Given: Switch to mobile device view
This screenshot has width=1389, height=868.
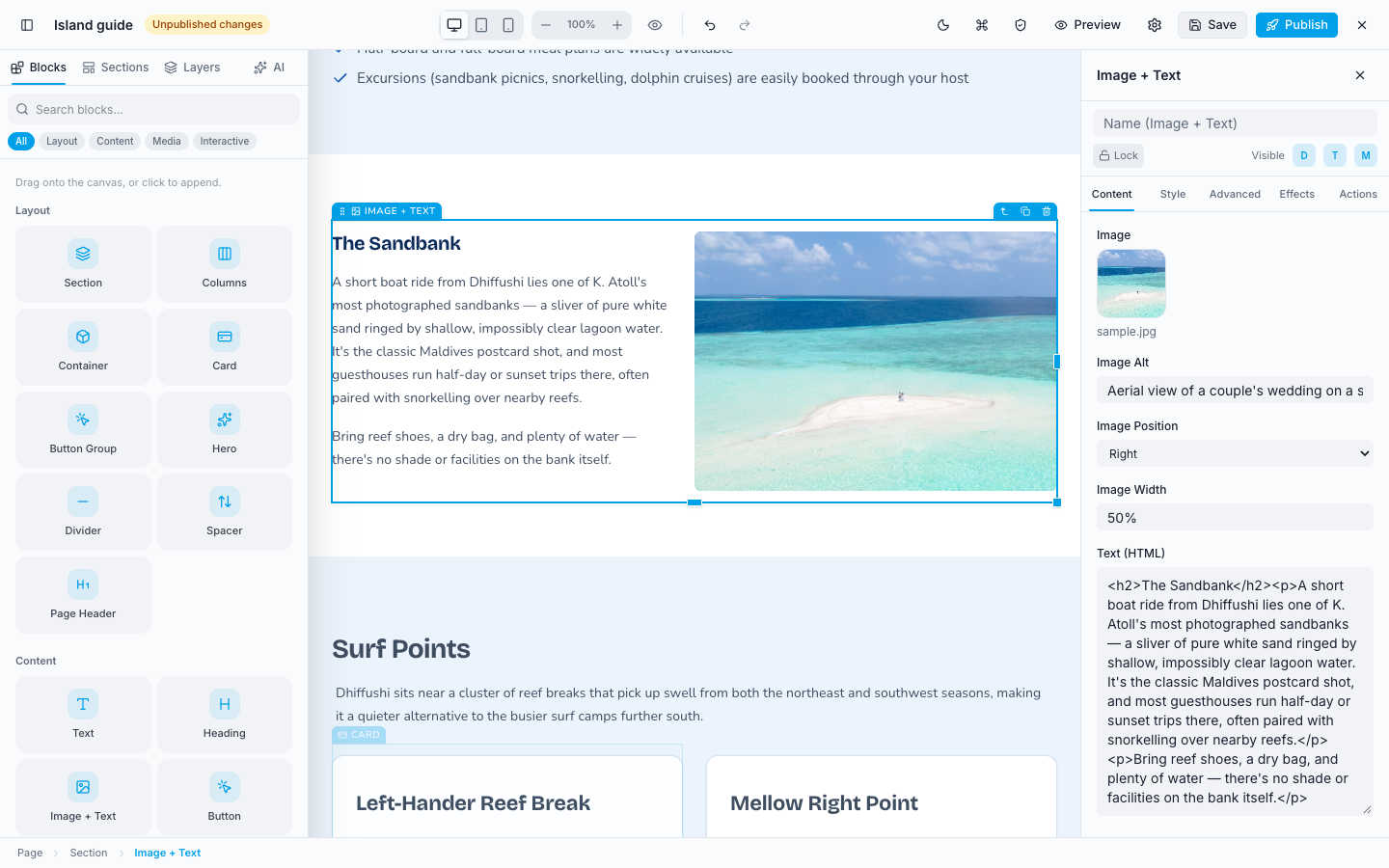Looking at the screenshot, I should 508,25.
